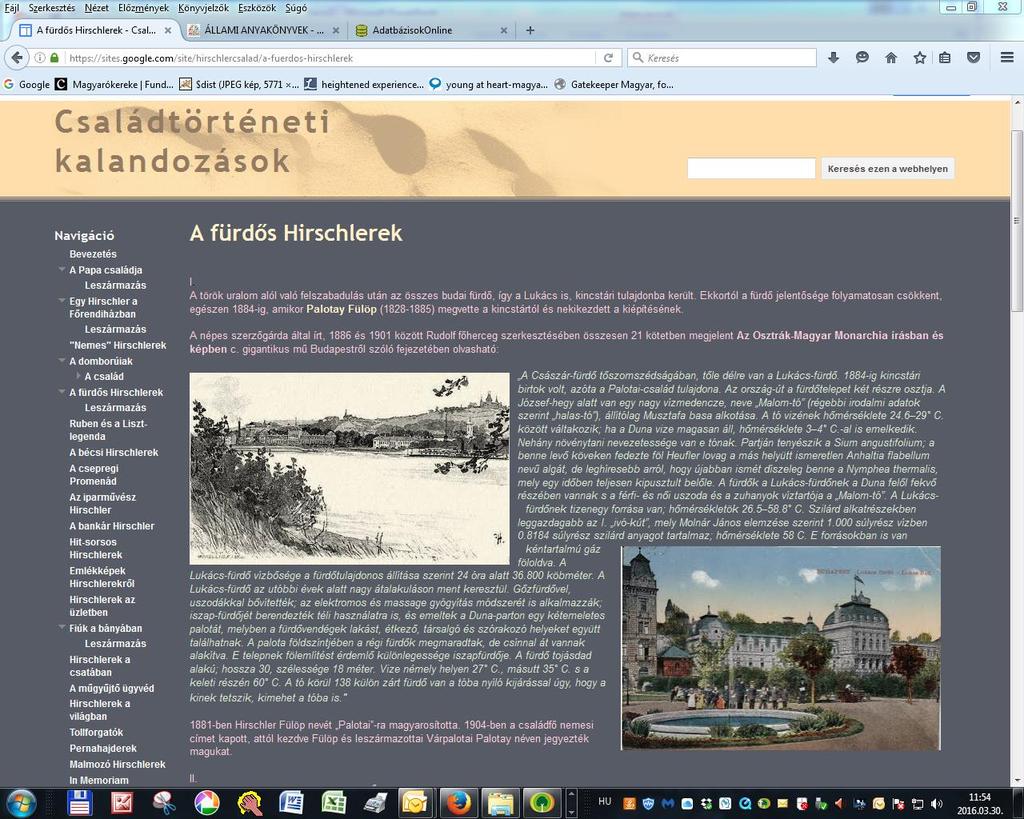Screen dimensions: 1024x819
Task: Open the Windows Start menu
Action: [x=21, y=803]
